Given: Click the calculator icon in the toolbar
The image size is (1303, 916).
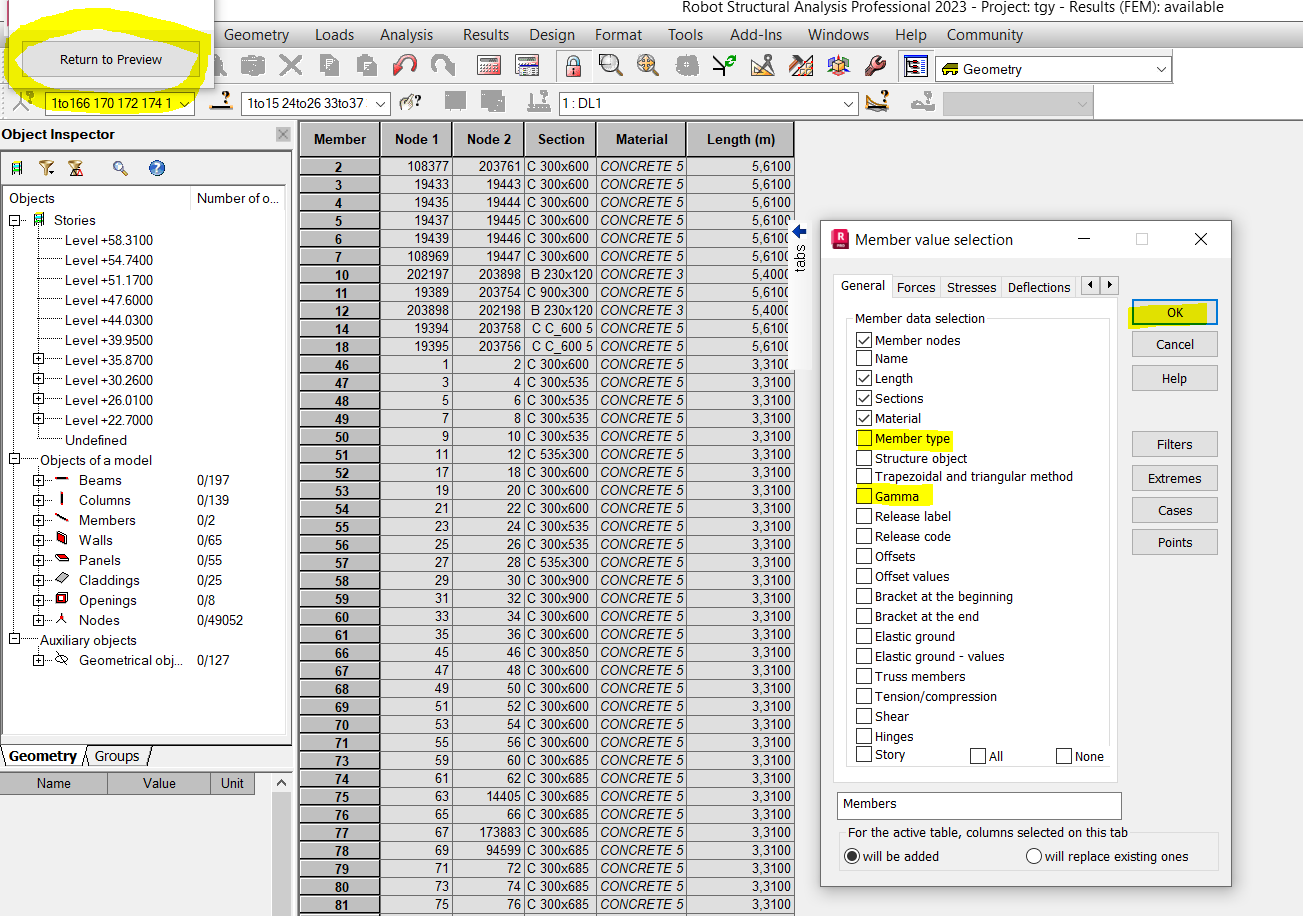Looking at the screenshot, I should 489,66.
